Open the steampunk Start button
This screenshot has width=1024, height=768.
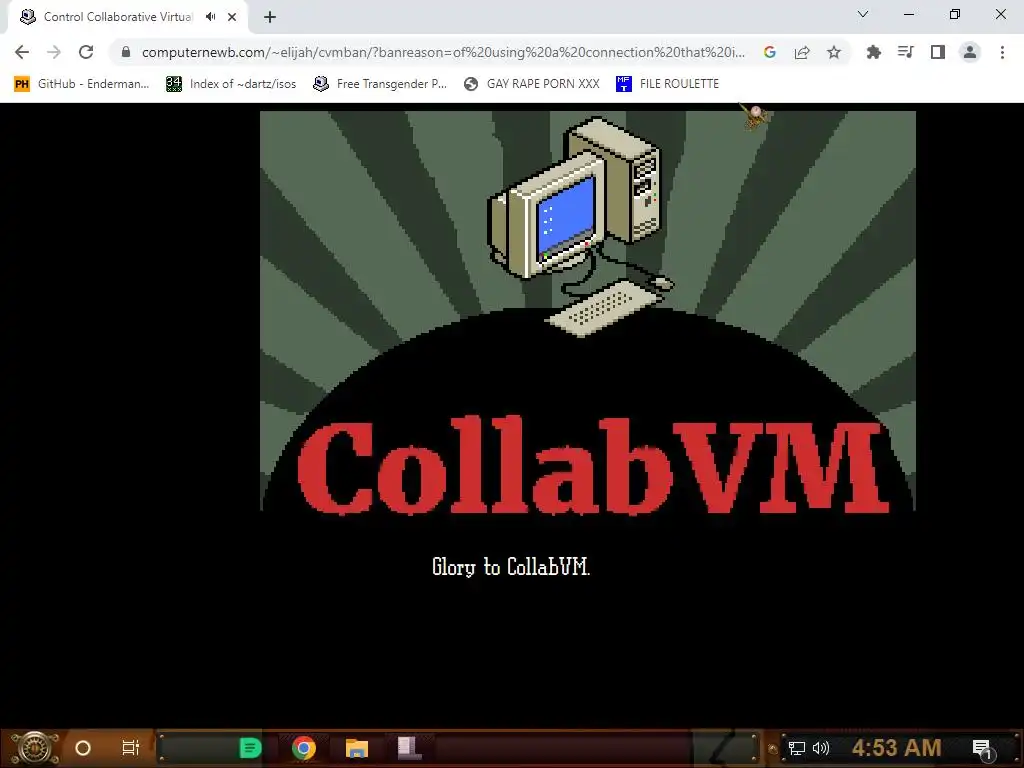[35, 748]
